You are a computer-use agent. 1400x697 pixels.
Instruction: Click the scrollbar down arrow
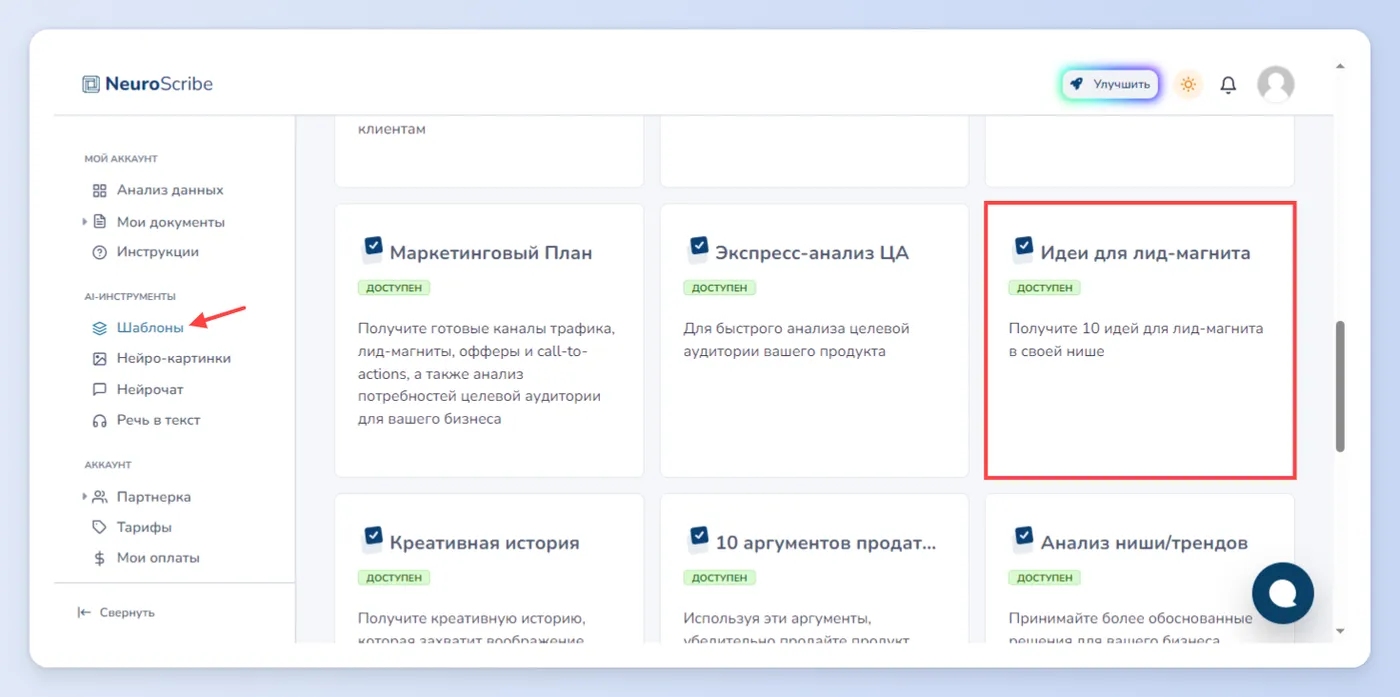point(1340,631)
